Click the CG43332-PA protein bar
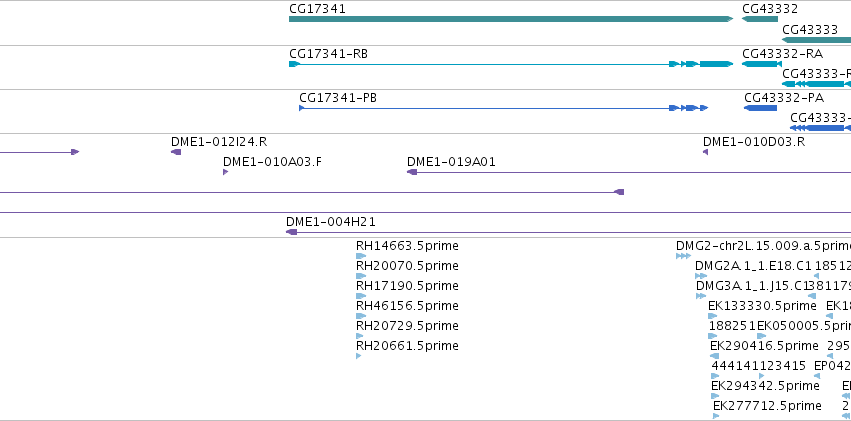 (760, 108)
